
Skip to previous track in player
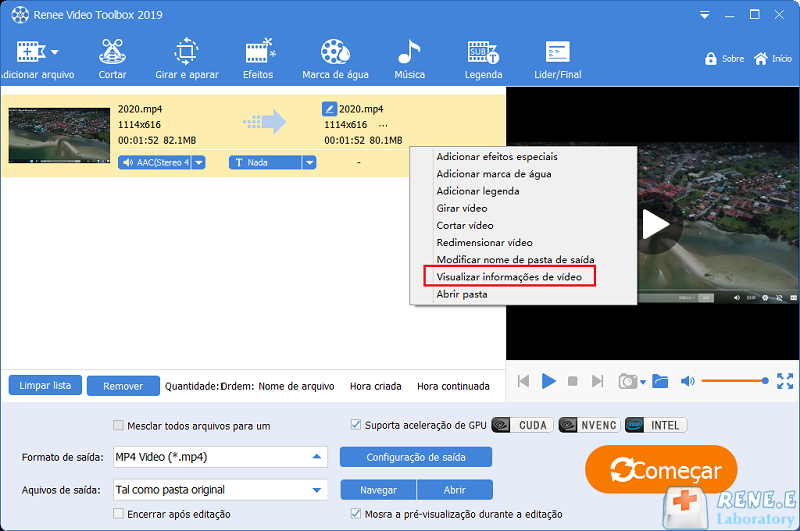(523, 381)
